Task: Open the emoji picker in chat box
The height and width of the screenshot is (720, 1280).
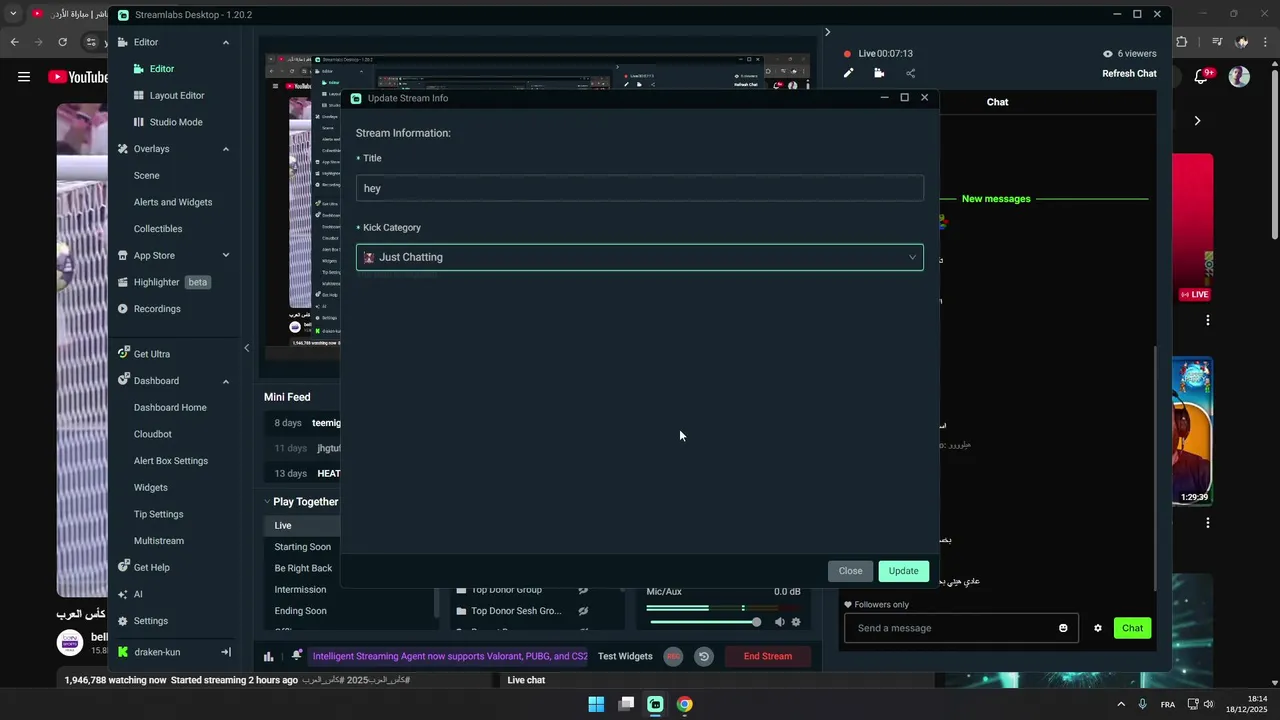Action: [x=1063, y=628]
